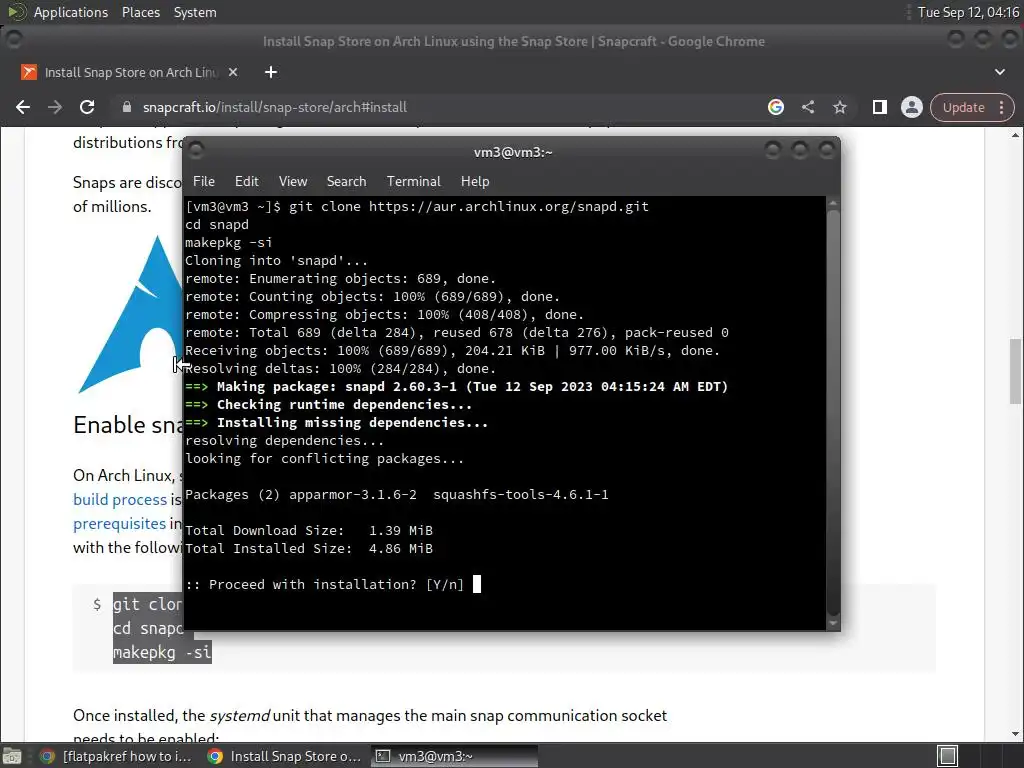The height and width of the screenshot is (768, 1024).
Task: Open the terminal's Terminal menu
Action: [x=413, y=182]
